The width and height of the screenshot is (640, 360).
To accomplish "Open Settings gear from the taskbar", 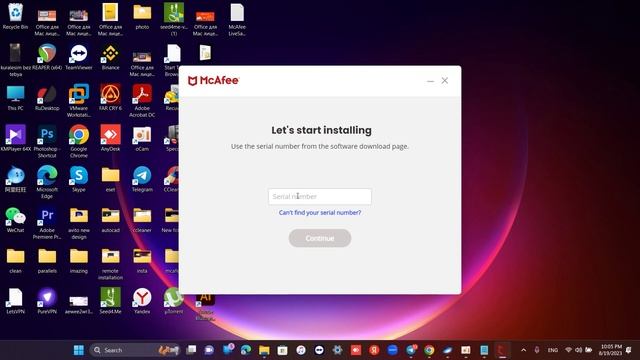I will [338, 350].
